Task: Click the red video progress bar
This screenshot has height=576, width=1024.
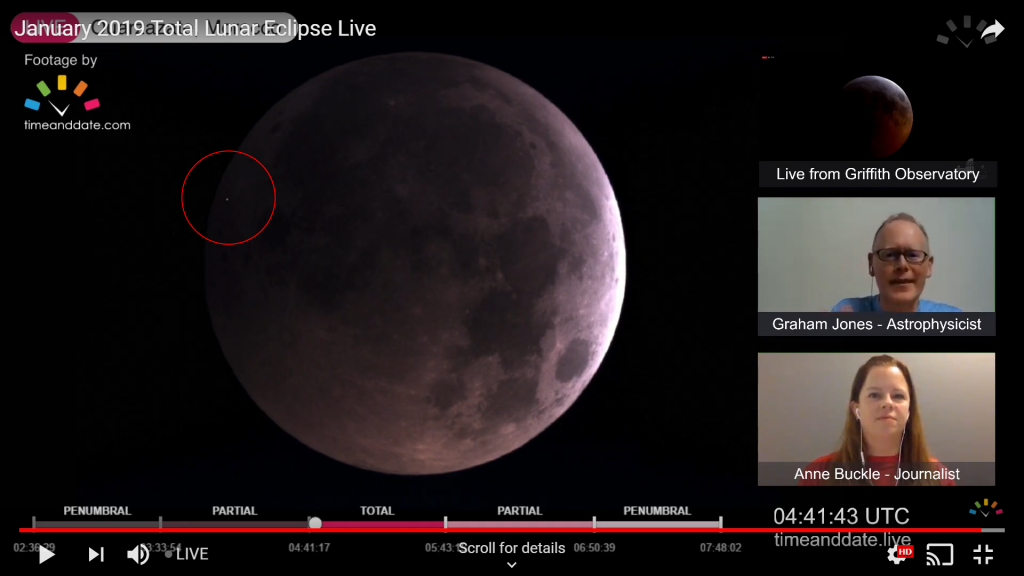Action: (400, 530)
